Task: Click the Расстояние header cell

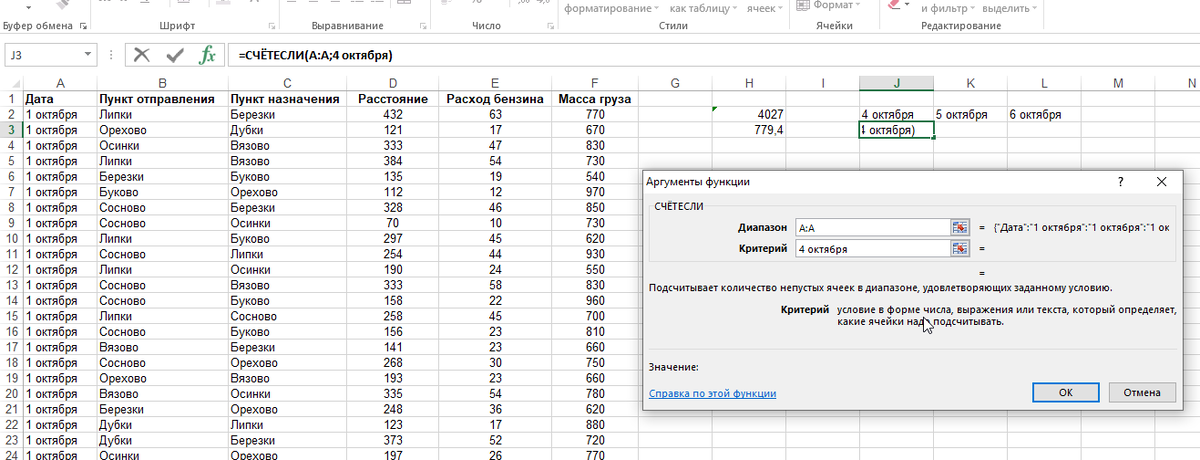Action: [x=392, y=99]
